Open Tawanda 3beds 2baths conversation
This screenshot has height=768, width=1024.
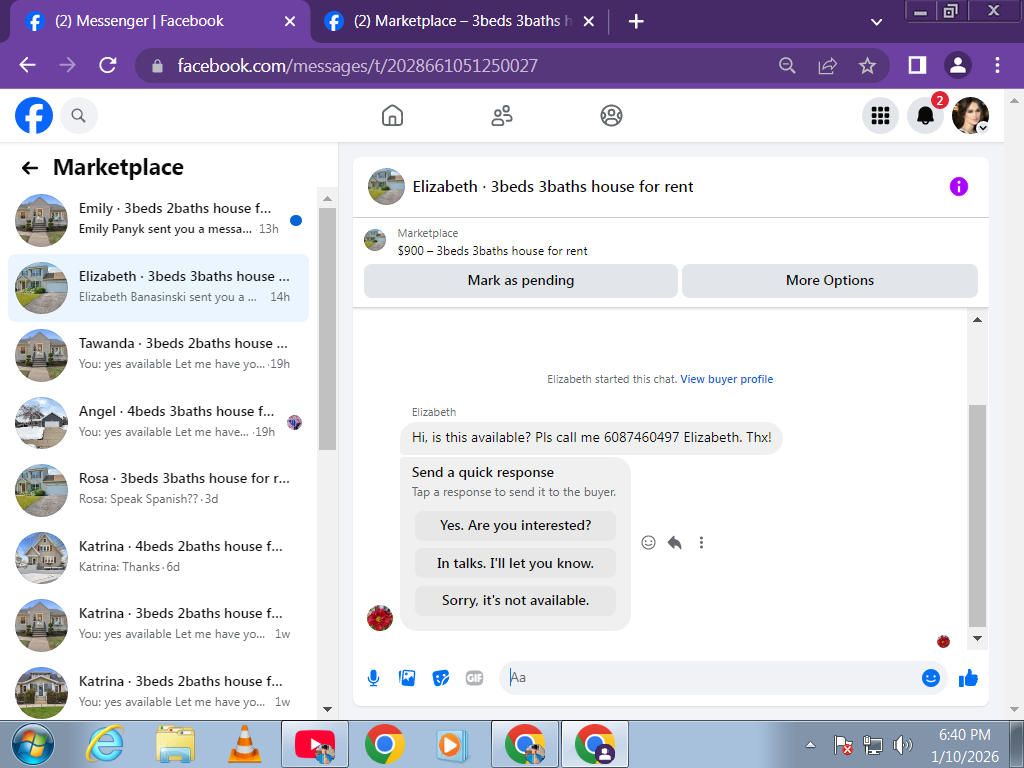click(158, 355)
